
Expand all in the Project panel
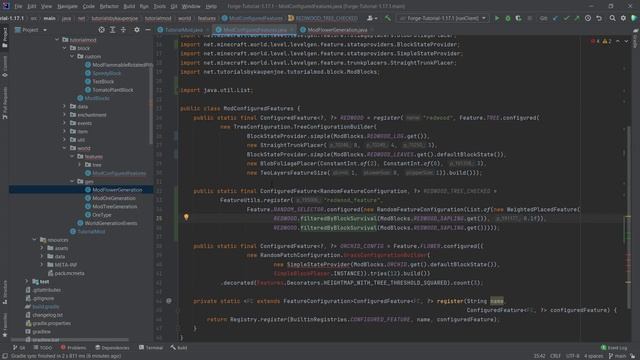tap(112, 30)
